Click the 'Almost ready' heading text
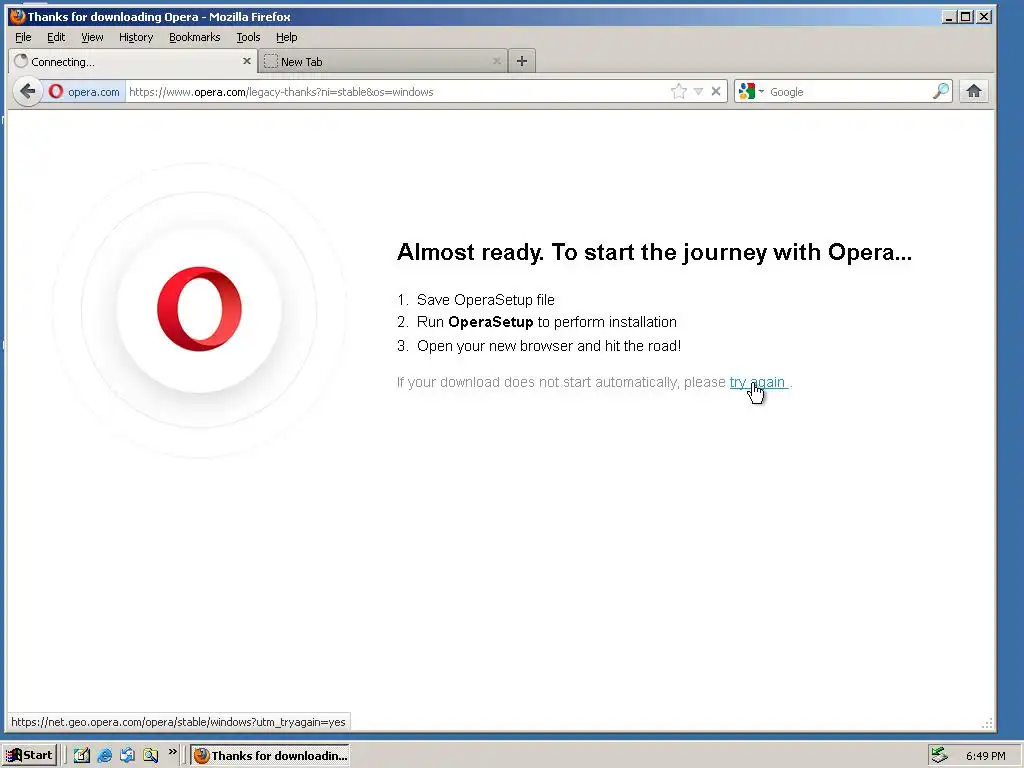The height and width of the screenshot is (768, 1024). 654,252
